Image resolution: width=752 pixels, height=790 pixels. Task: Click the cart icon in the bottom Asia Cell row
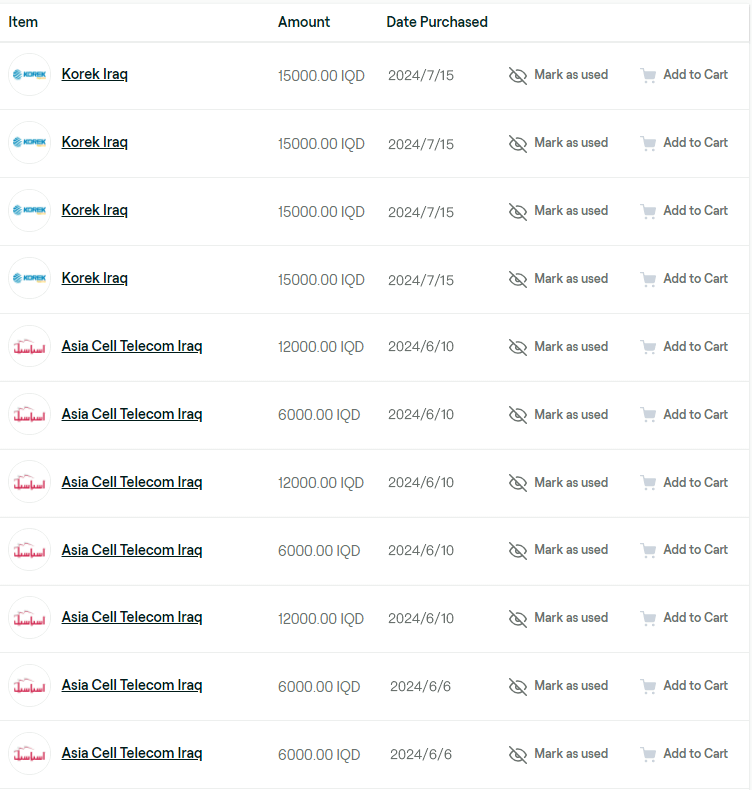tap(648, 754)
